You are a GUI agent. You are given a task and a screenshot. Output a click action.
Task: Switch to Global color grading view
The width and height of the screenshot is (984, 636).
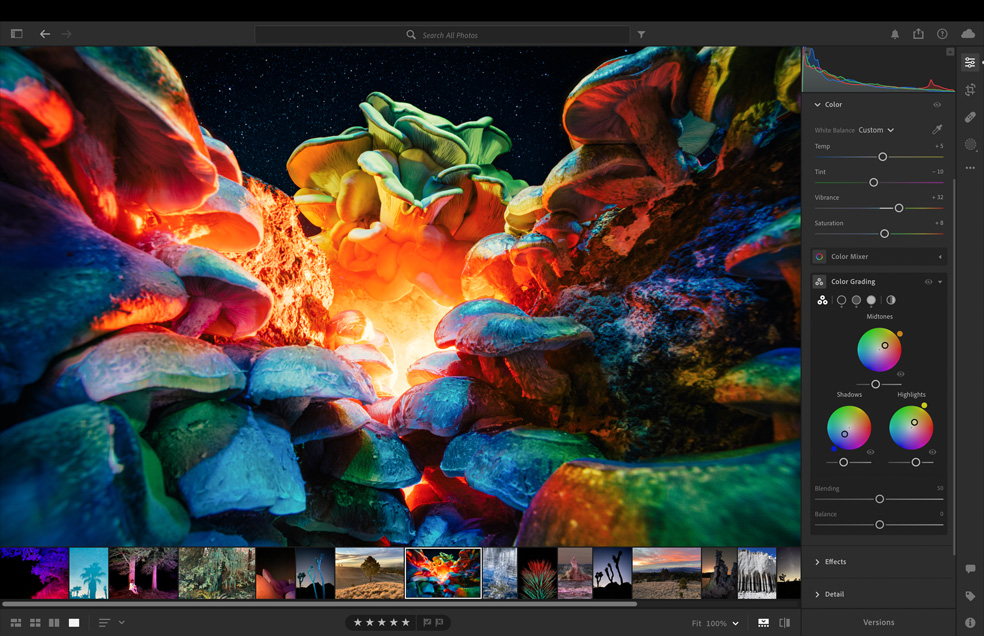point(890,300)
